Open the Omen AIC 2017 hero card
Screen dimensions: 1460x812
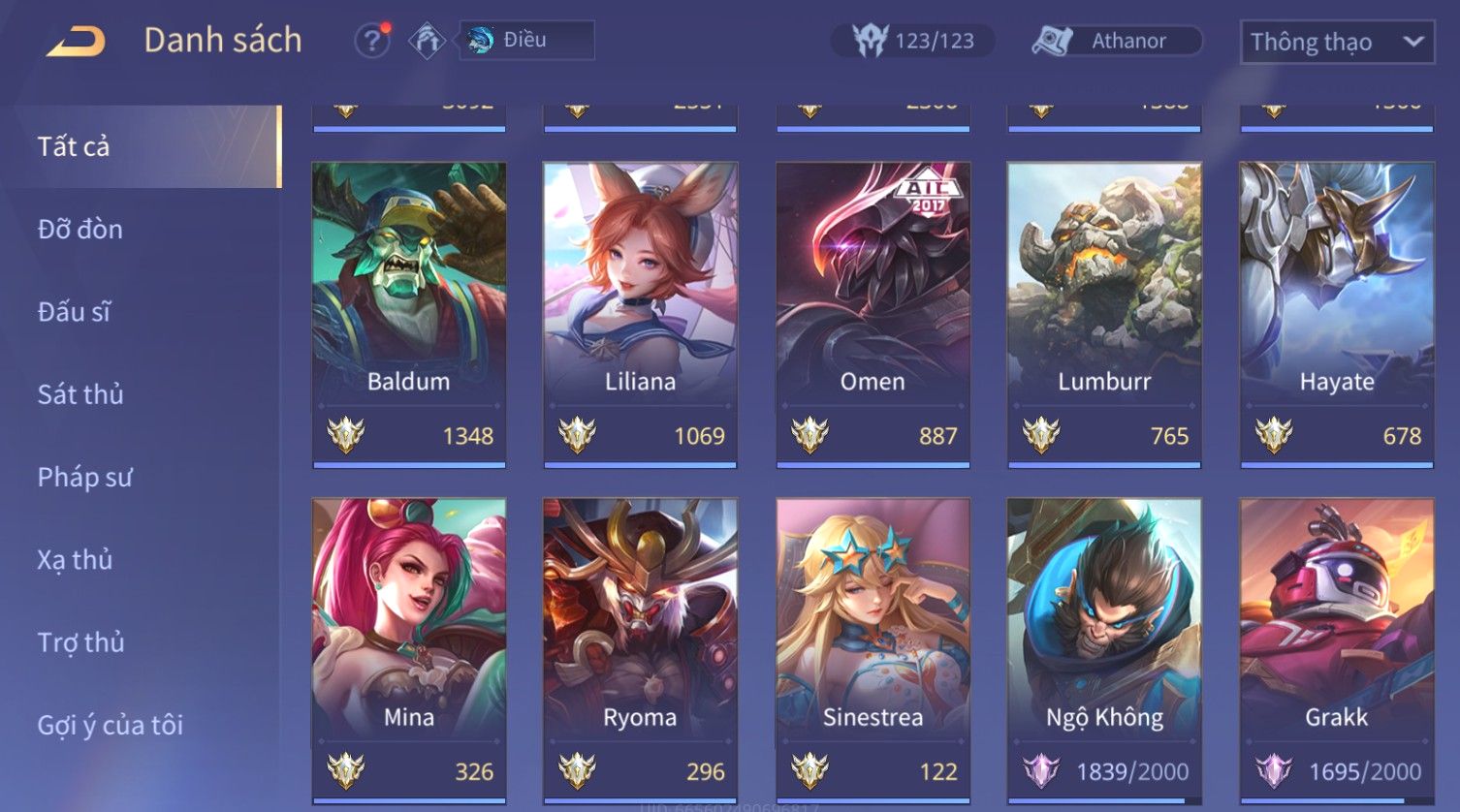(x=873, y=315)
